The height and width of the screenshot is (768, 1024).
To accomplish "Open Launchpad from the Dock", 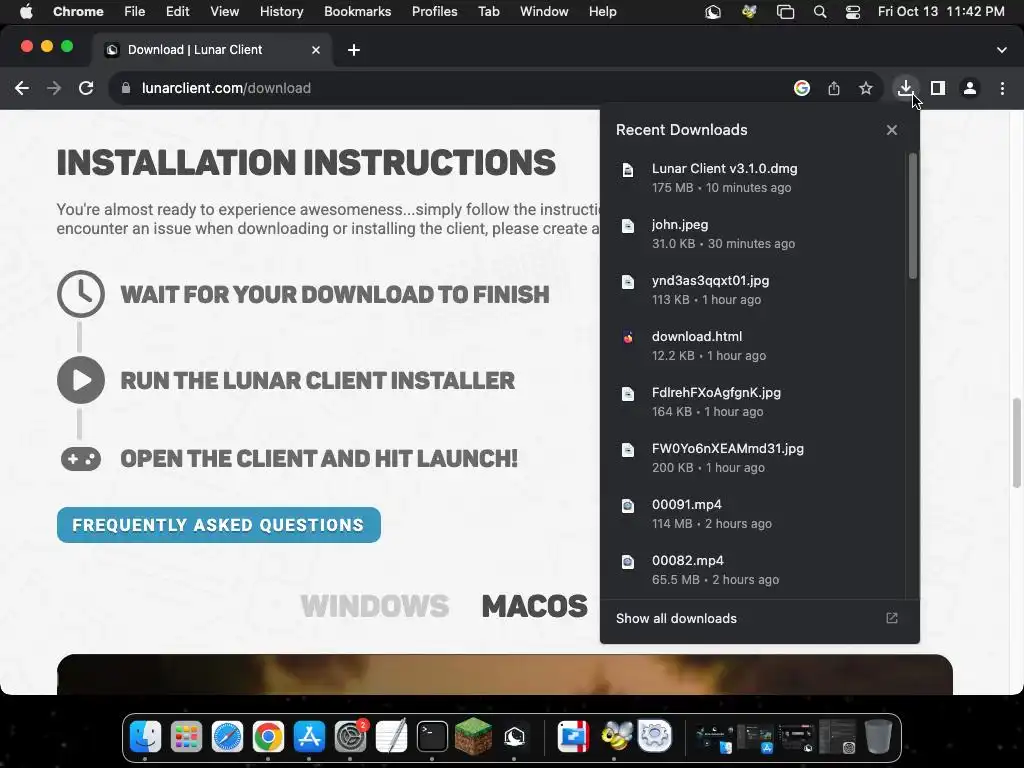I will (186, 737).
